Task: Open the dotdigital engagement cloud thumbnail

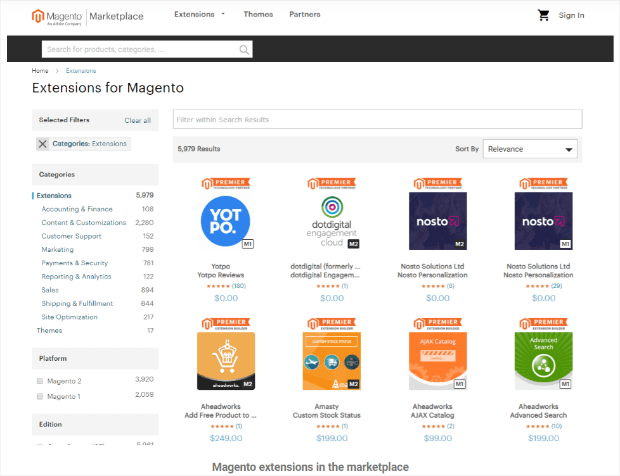Action: coord(332,221)
